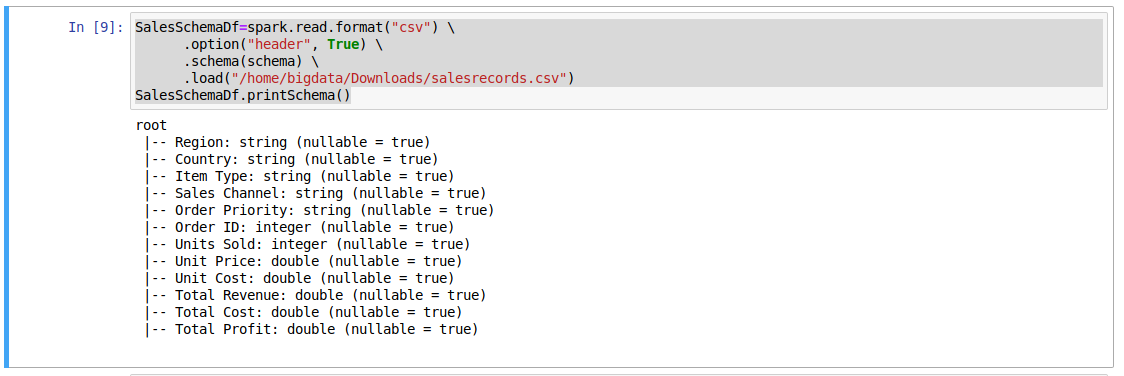1124x376 pixels.
Task: Click the "header" option string in code
Action: [280, 44]
